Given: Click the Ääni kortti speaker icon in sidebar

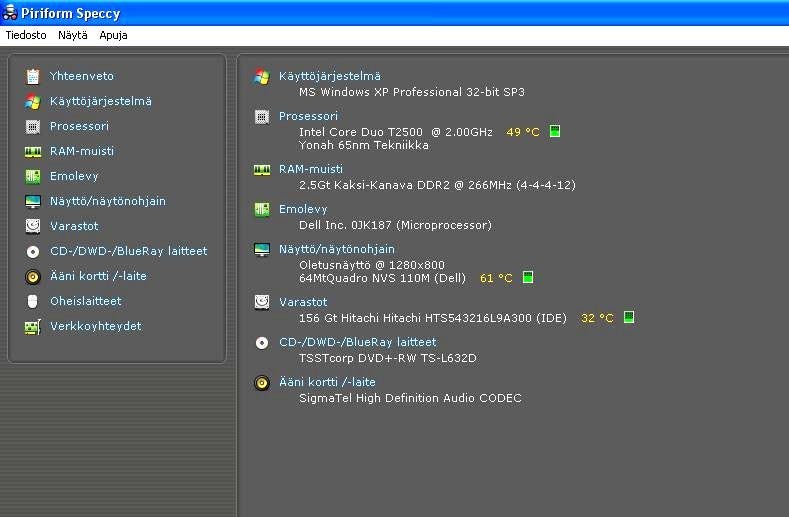Looking at the screenshot, I should coord(33,276).
